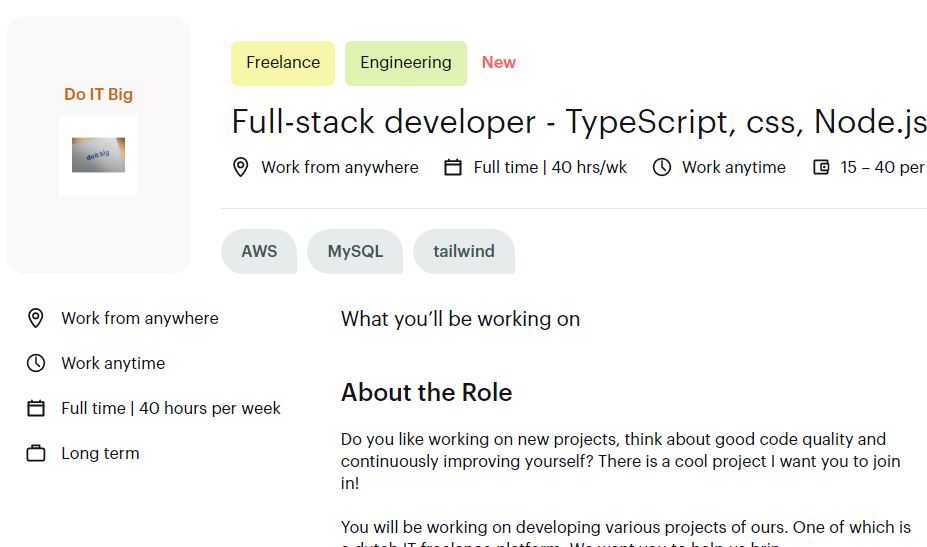Select the MySQL skill tag
Screen dimensions: 927x547
pyautogui.click(x=355, y=251)
